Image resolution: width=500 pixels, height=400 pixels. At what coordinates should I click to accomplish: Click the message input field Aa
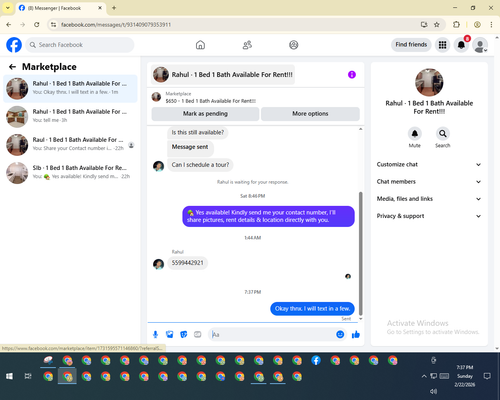(x=272, y=334)
